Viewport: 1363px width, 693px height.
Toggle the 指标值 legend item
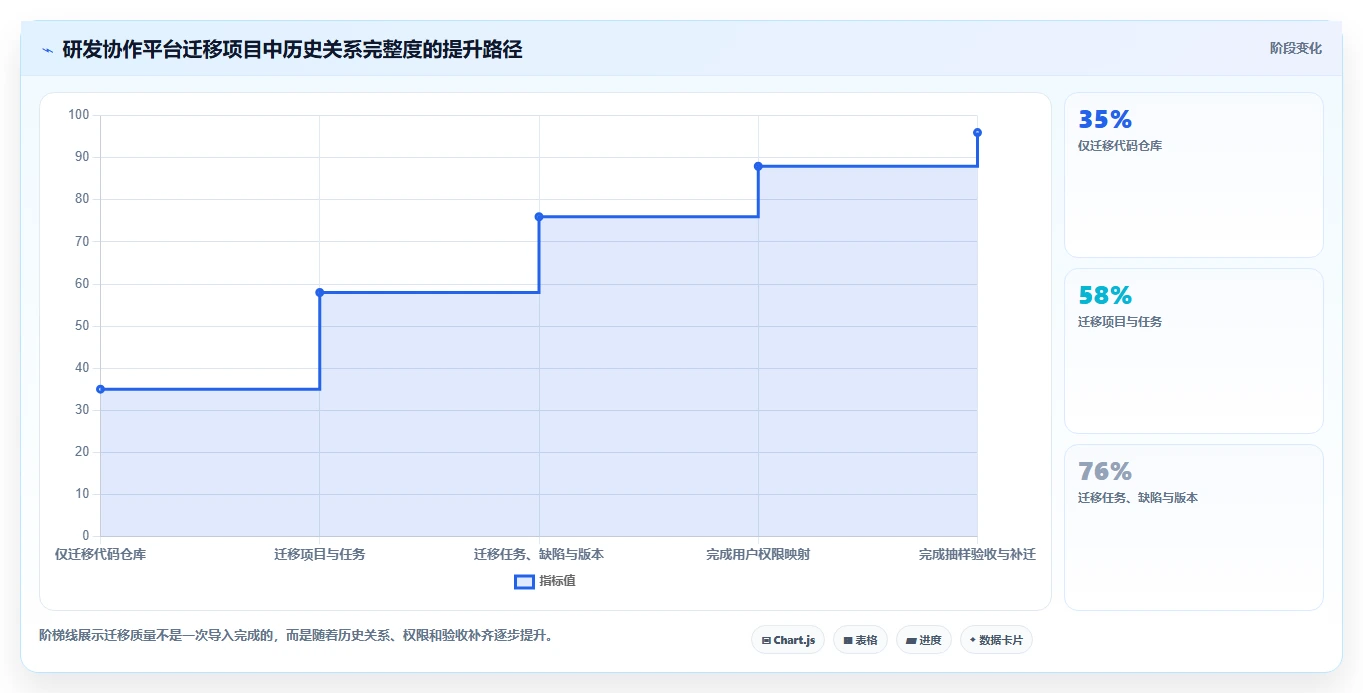click(545, 581)
